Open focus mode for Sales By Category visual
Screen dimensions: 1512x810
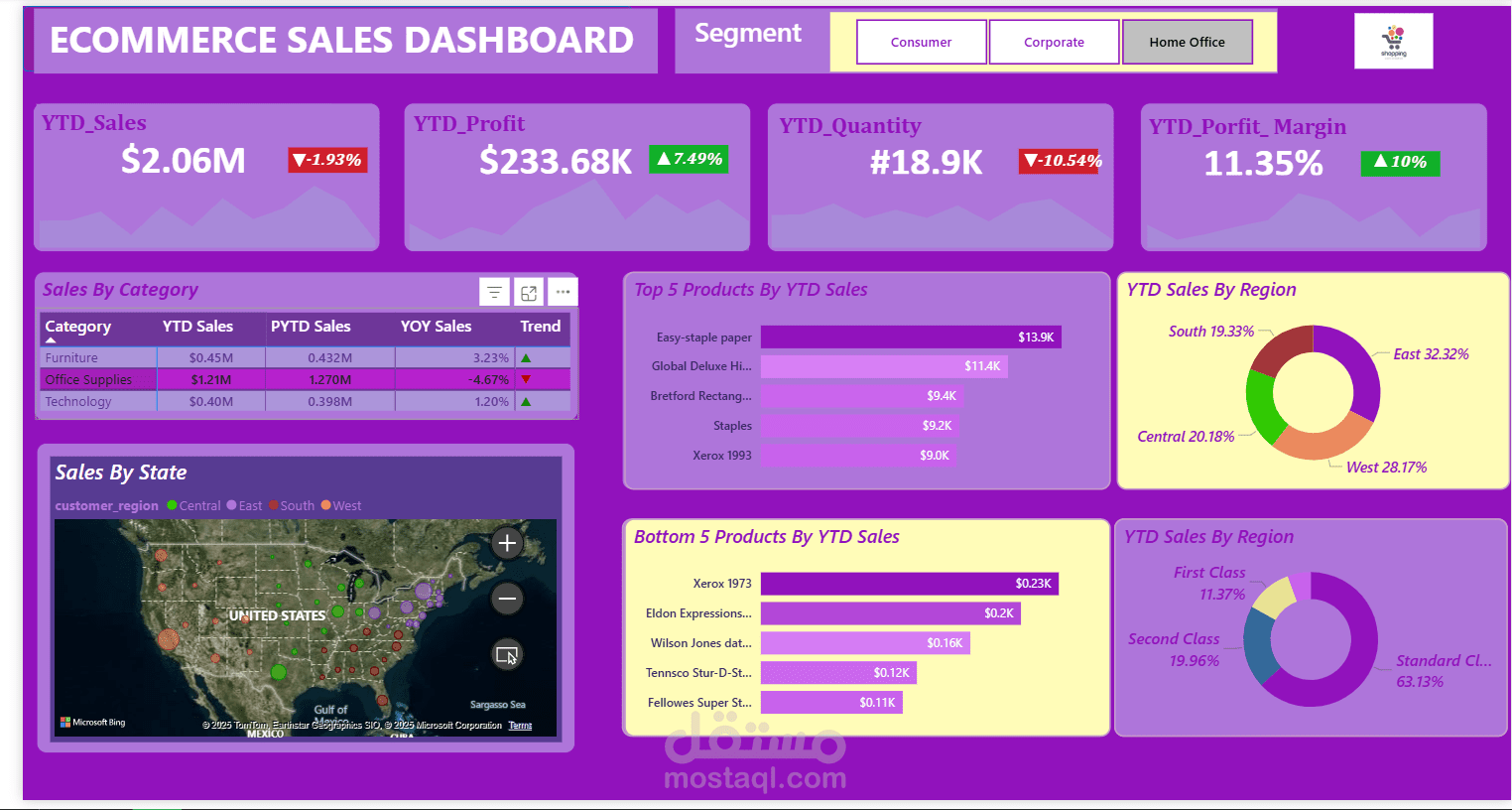(528, 292)
